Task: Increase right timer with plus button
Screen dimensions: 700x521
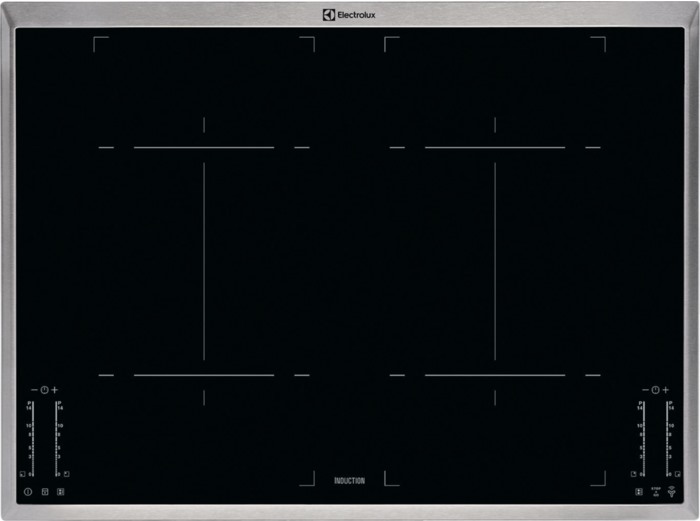Action: click(x=666, y=389)
